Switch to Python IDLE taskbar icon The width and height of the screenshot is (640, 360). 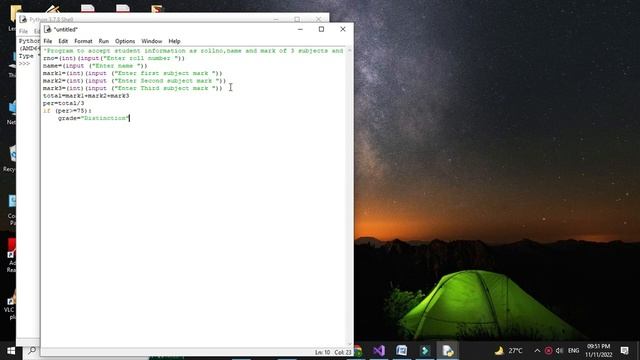448,351
